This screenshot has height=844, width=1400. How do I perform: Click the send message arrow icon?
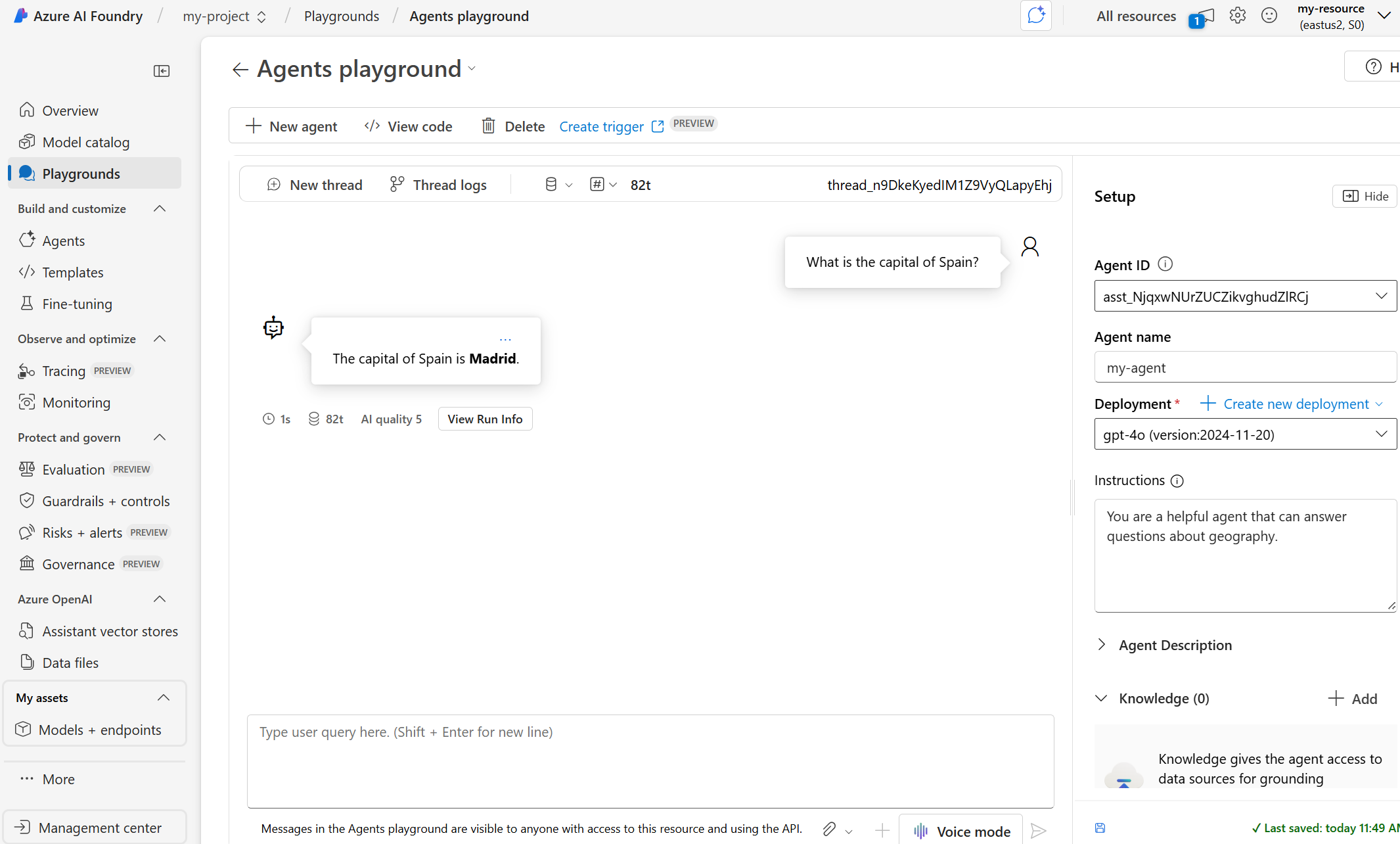coord(1039,831)
